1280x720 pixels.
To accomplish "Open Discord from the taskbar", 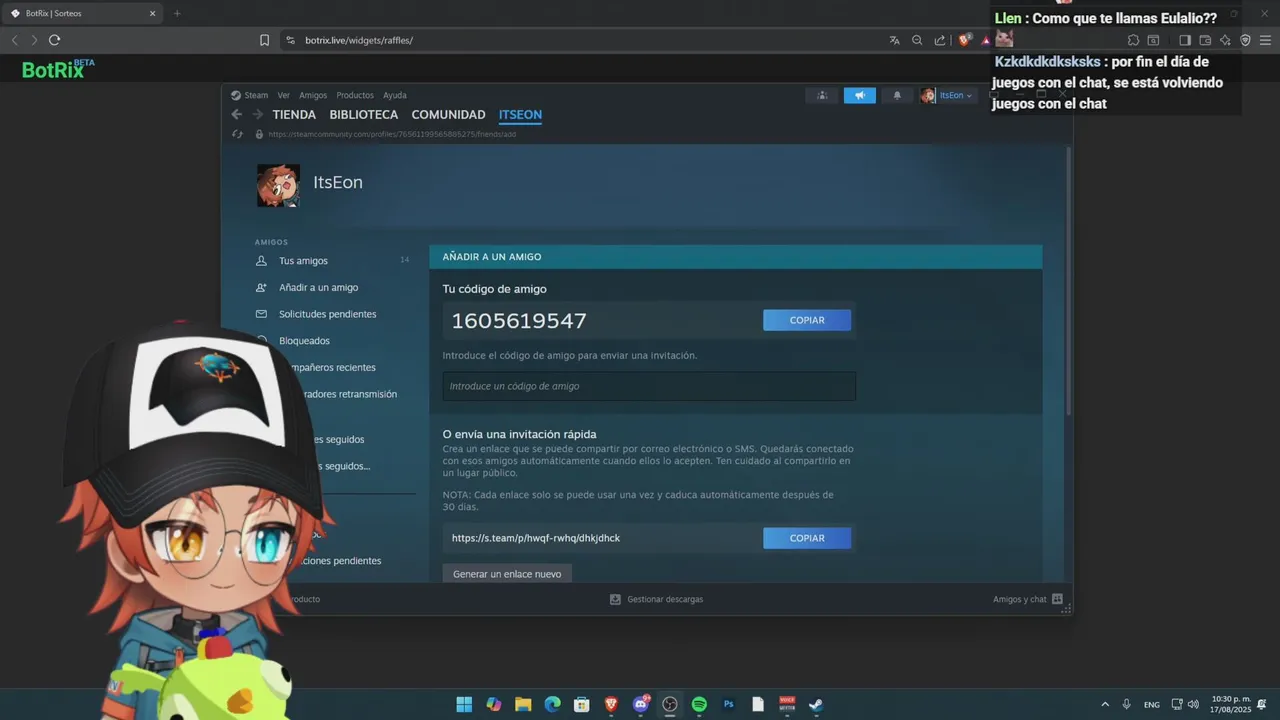I will click(641, 704).
